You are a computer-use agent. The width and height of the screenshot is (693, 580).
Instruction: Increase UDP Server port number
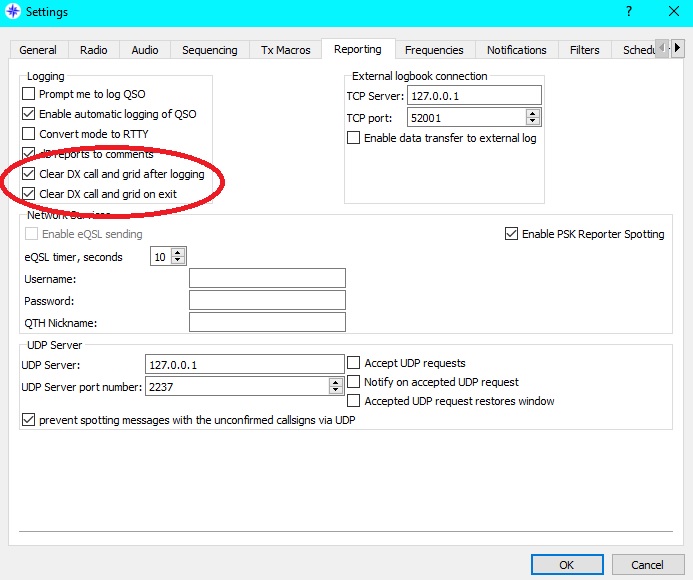pos(335,382)
